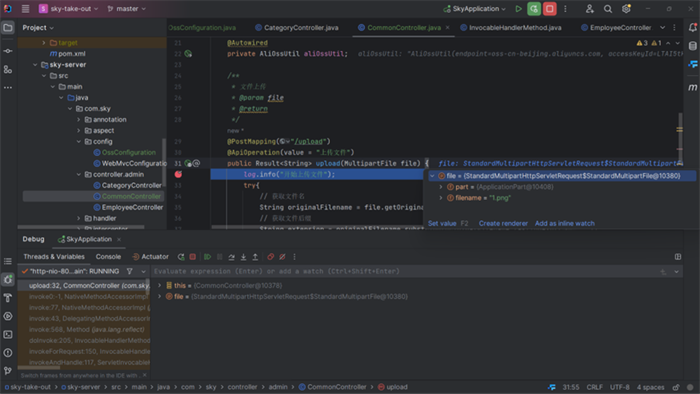
Task: Resume program execution
Action: click(x=208, y=257)
